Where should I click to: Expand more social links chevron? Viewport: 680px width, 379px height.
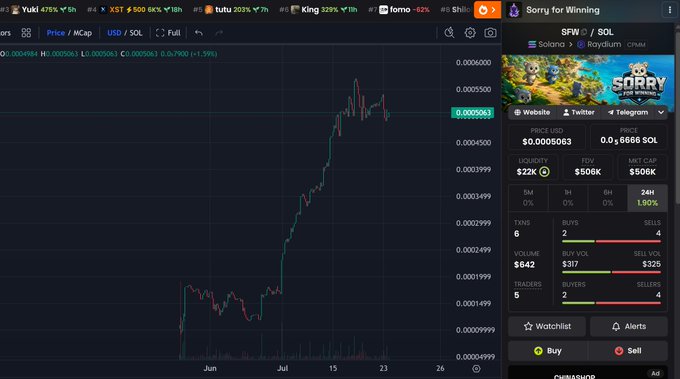[661, 112]
